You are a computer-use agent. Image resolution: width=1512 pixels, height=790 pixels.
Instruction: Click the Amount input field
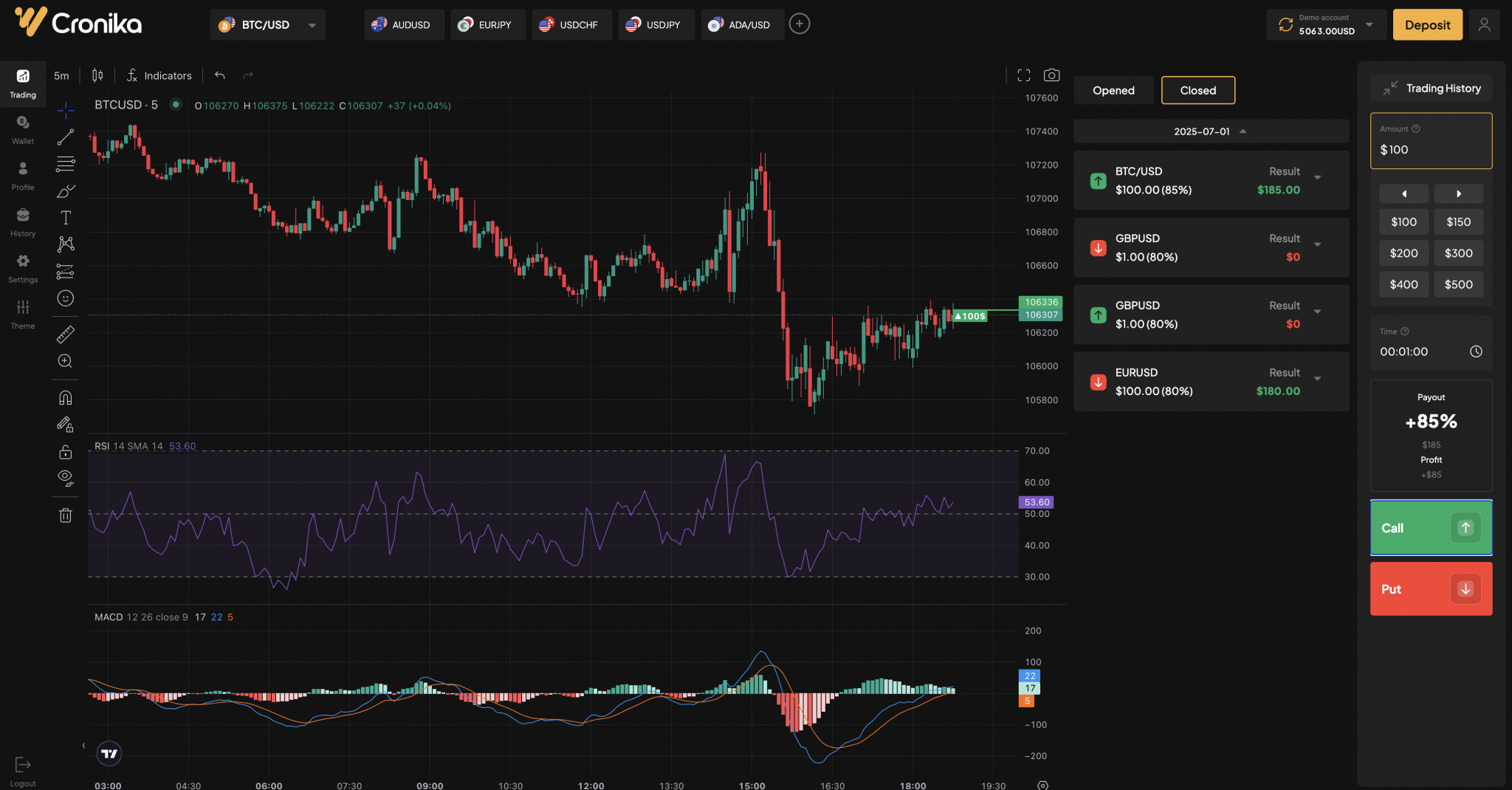[x=1432, y=141]
